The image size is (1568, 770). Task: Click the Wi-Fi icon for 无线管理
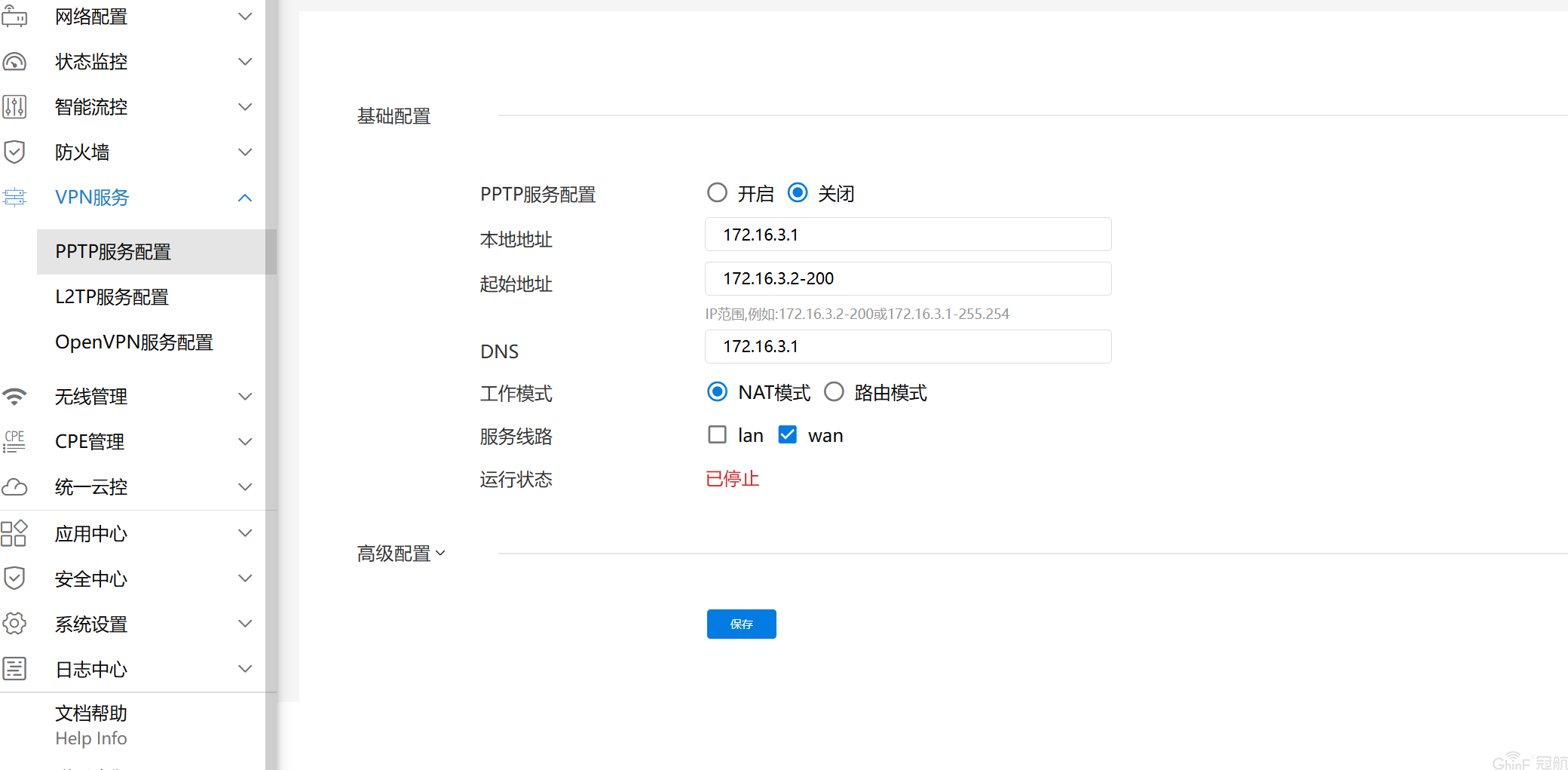(14, 396)
